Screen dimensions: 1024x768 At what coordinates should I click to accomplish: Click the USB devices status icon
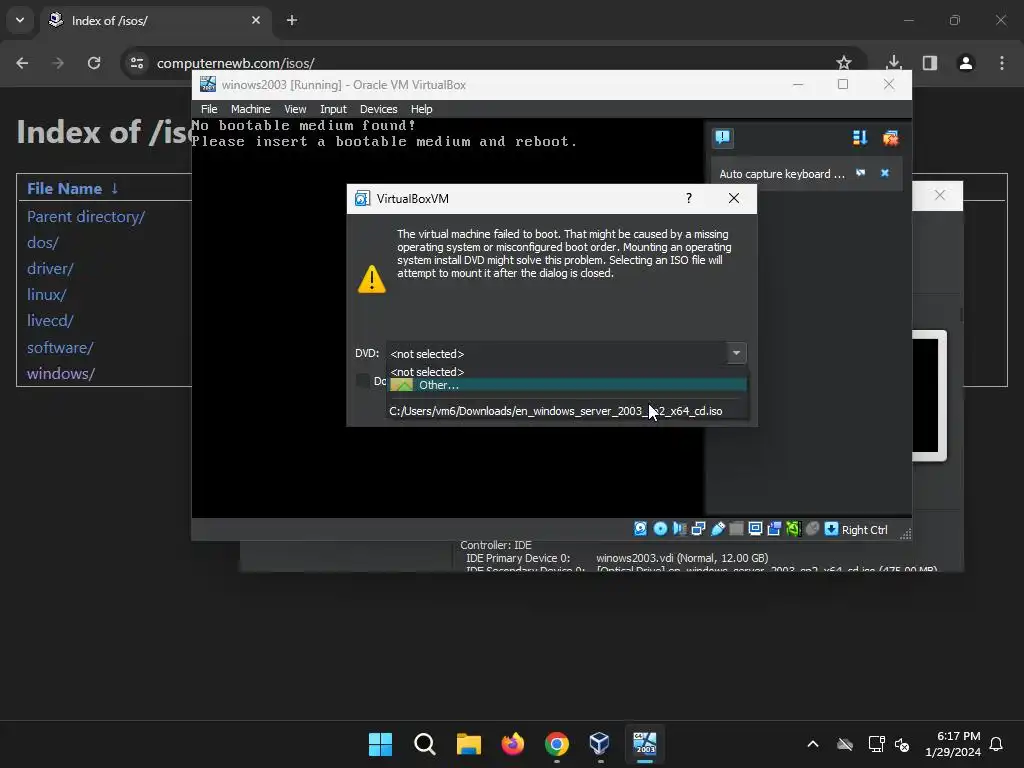pos(718,529)
